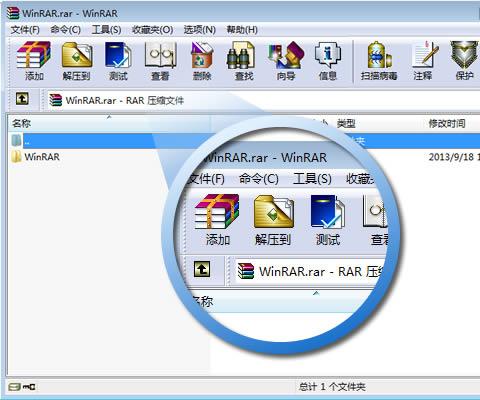Sort by the 修改时间 column header
The width and height of the screenshot is (480, 400).
coord(447,124)
